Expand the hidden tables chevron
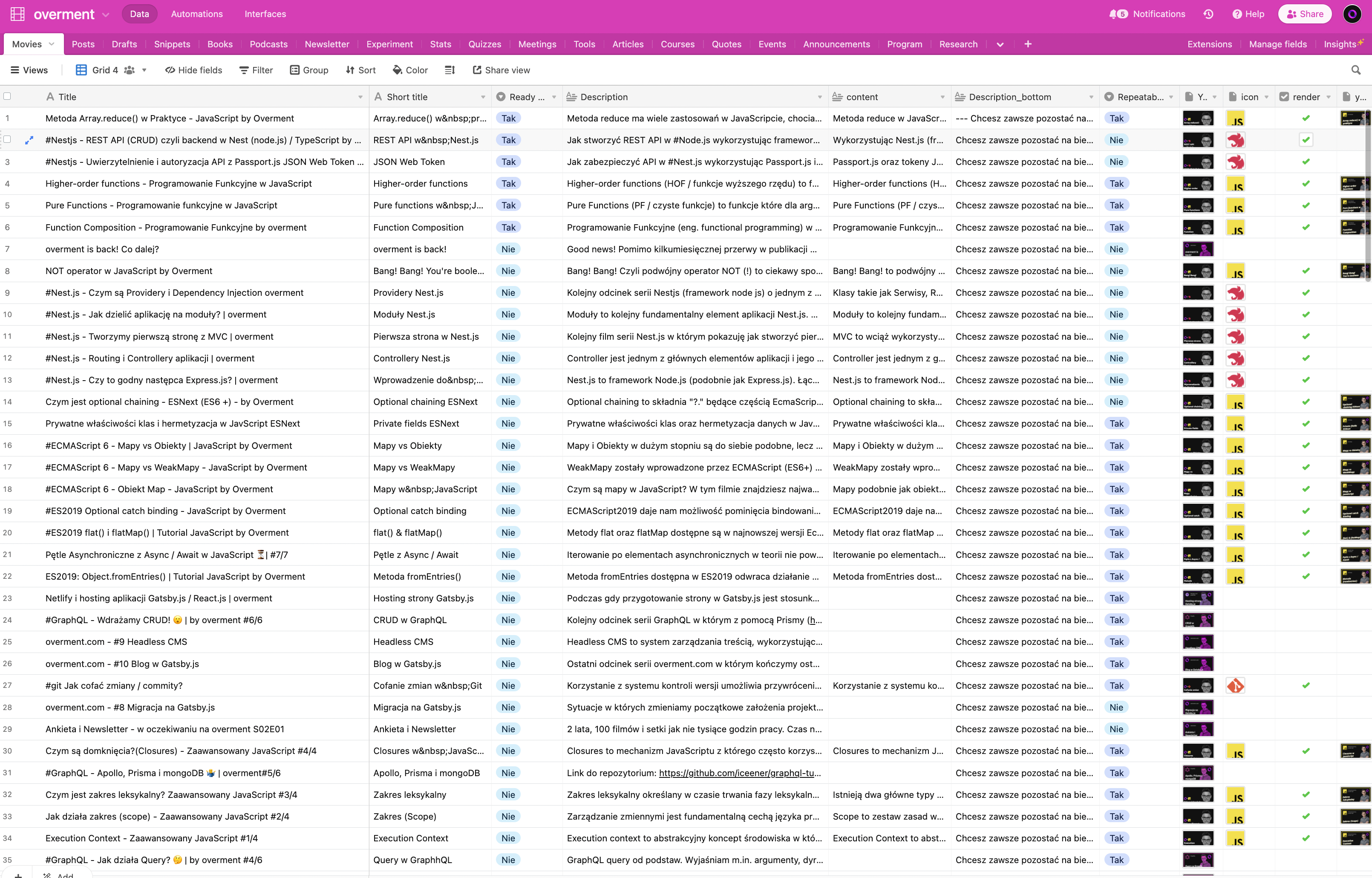 [1000, 44]
